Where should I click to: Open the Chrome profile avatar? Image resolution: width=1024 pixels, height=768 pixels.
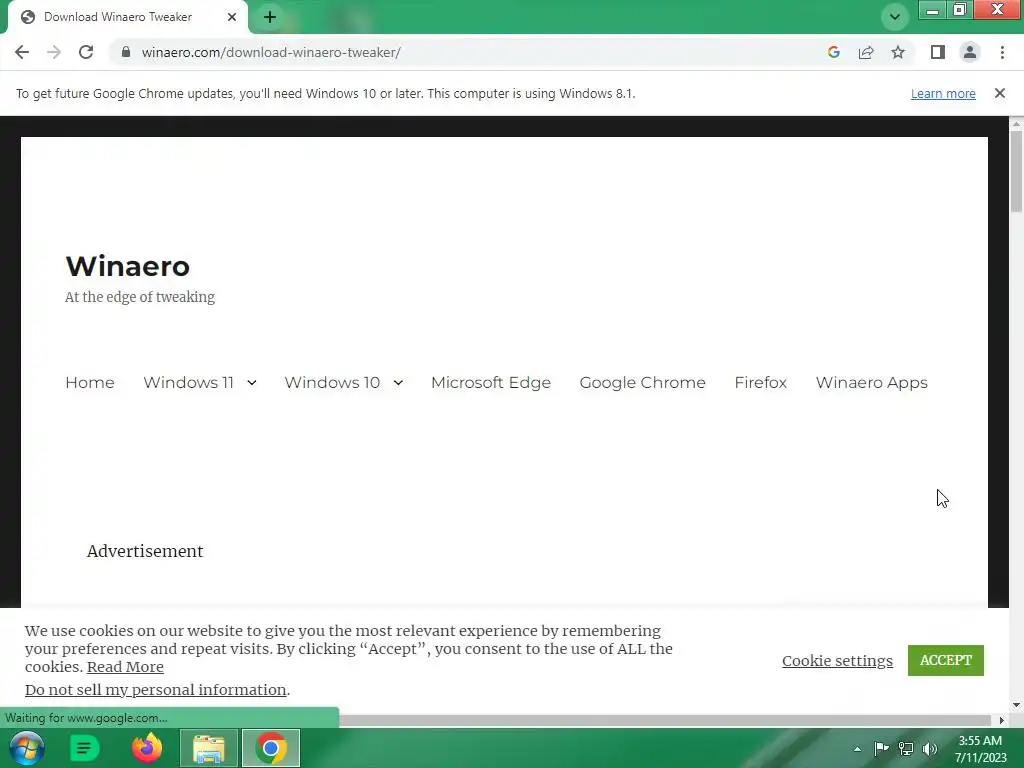(970, 52)
